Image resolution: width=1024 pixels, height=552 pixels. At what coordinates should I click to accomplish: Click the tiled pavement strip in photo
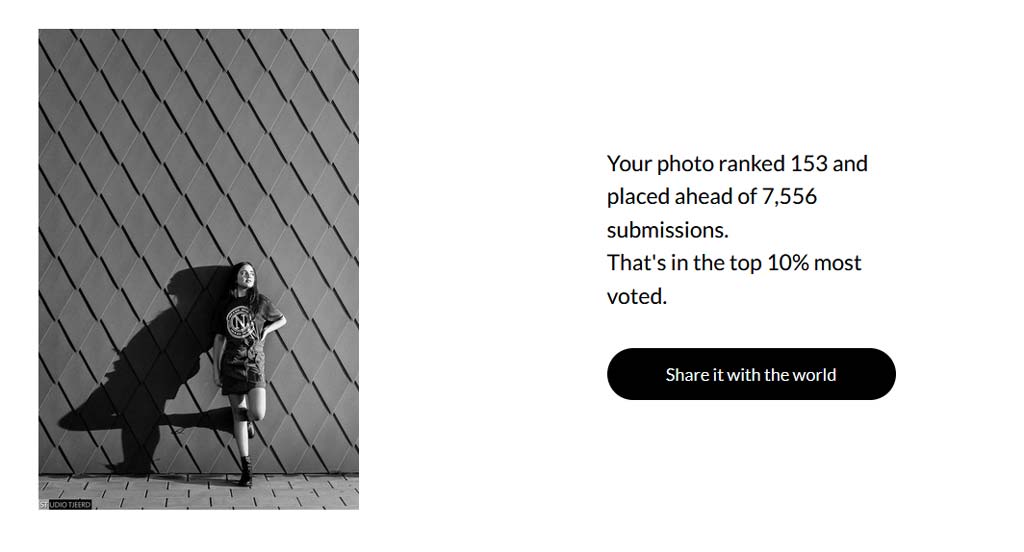pyautogui.click(x=199, y=491)
